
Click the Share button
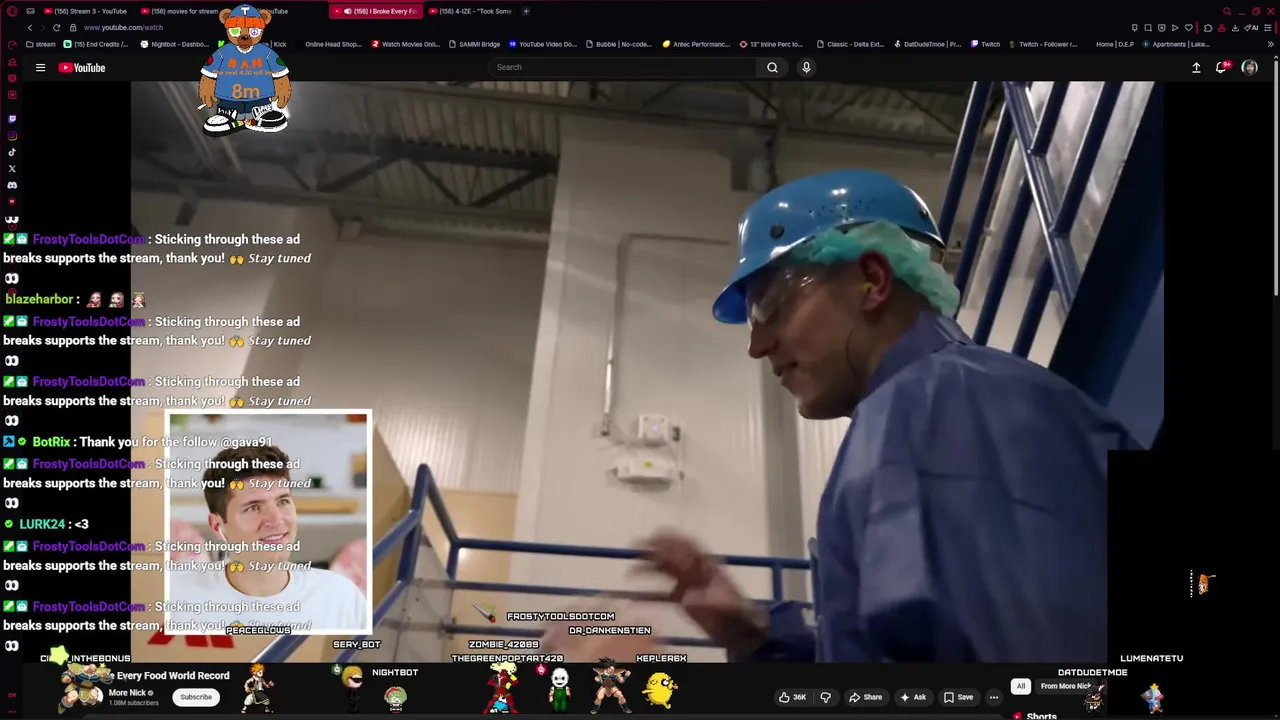(865, 697)
